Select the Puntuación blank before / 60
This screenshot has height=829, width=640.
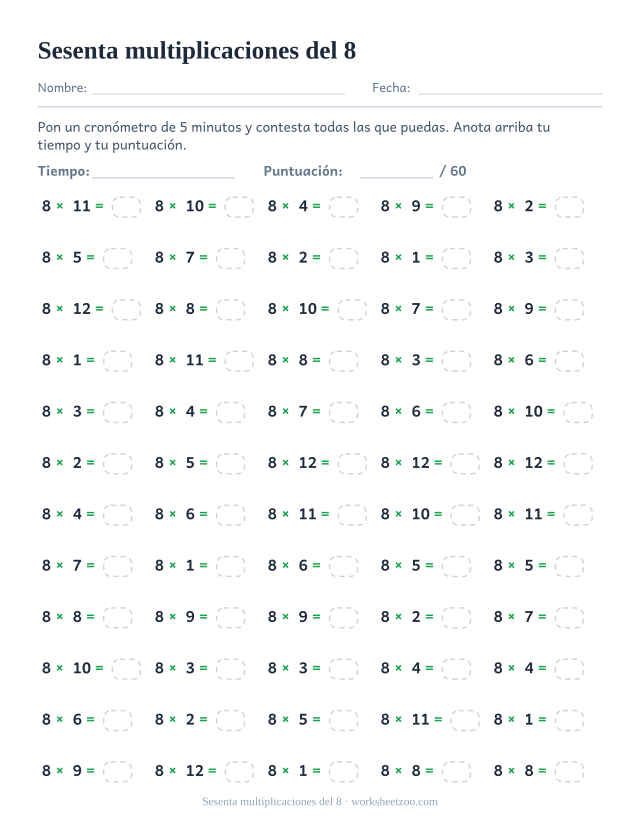(396, 177)
